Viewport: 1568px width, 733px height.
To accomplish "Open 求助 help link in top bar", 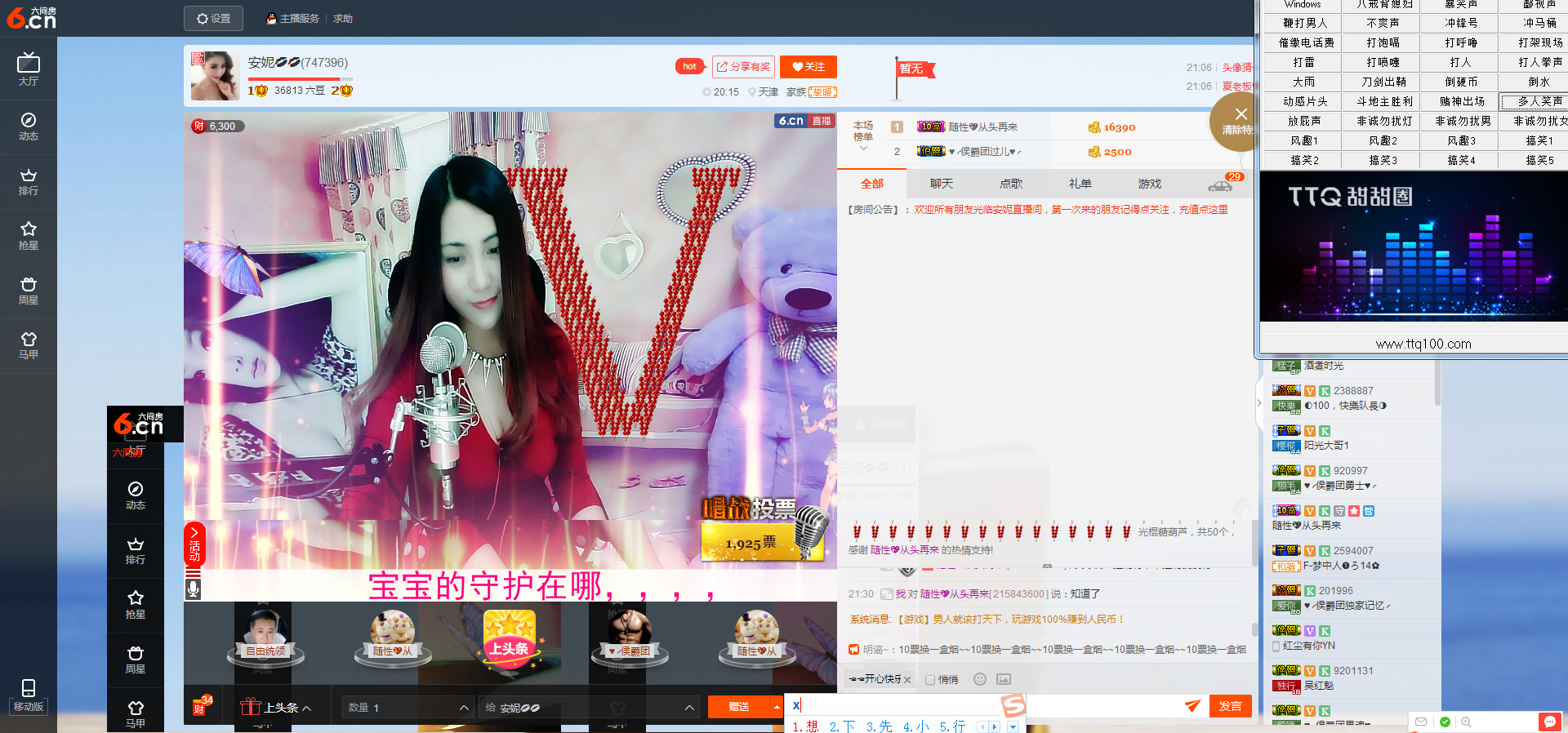I will pos(343,18).
